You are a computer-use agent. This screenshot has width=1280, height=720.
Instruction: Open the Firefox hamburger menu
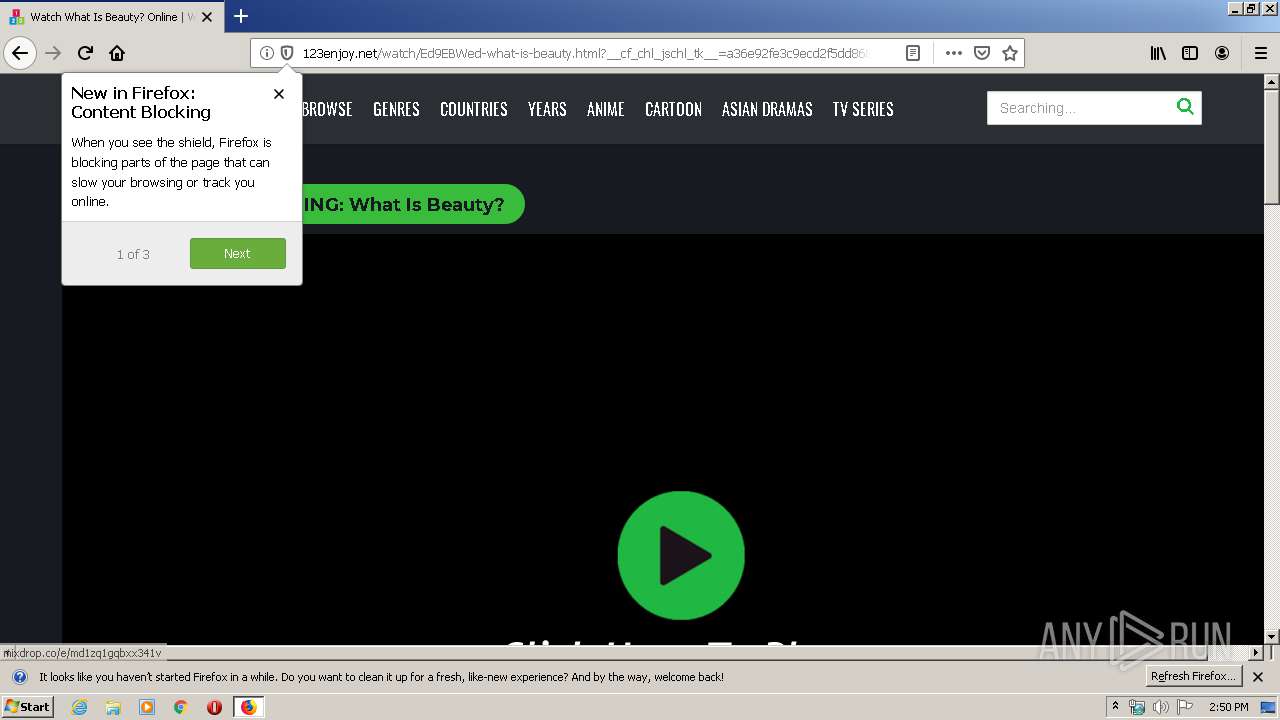[x=1261, y=53]
